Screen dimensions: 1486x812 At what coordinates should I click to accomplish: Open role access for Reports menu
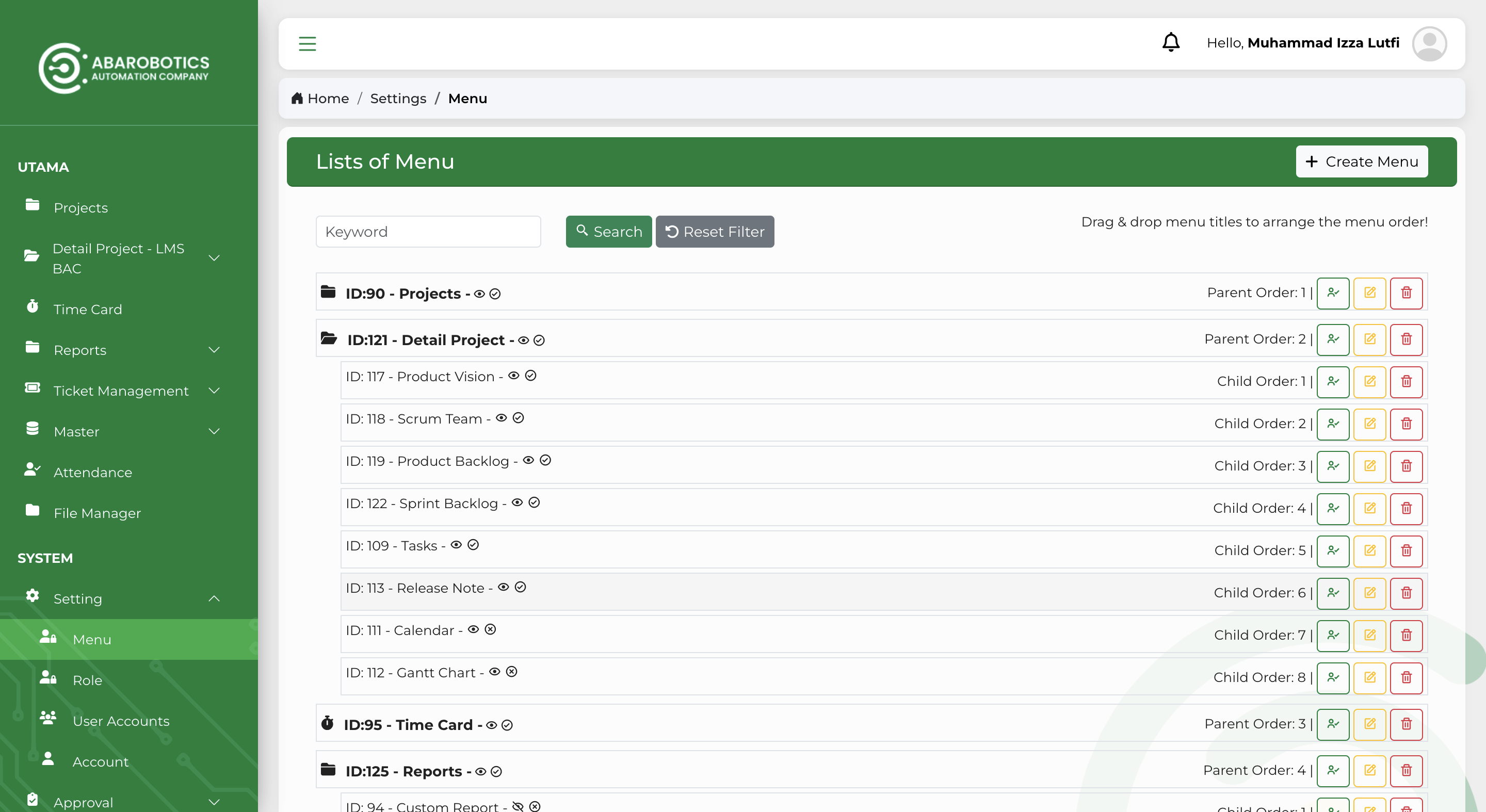[x=1333, y=771]
